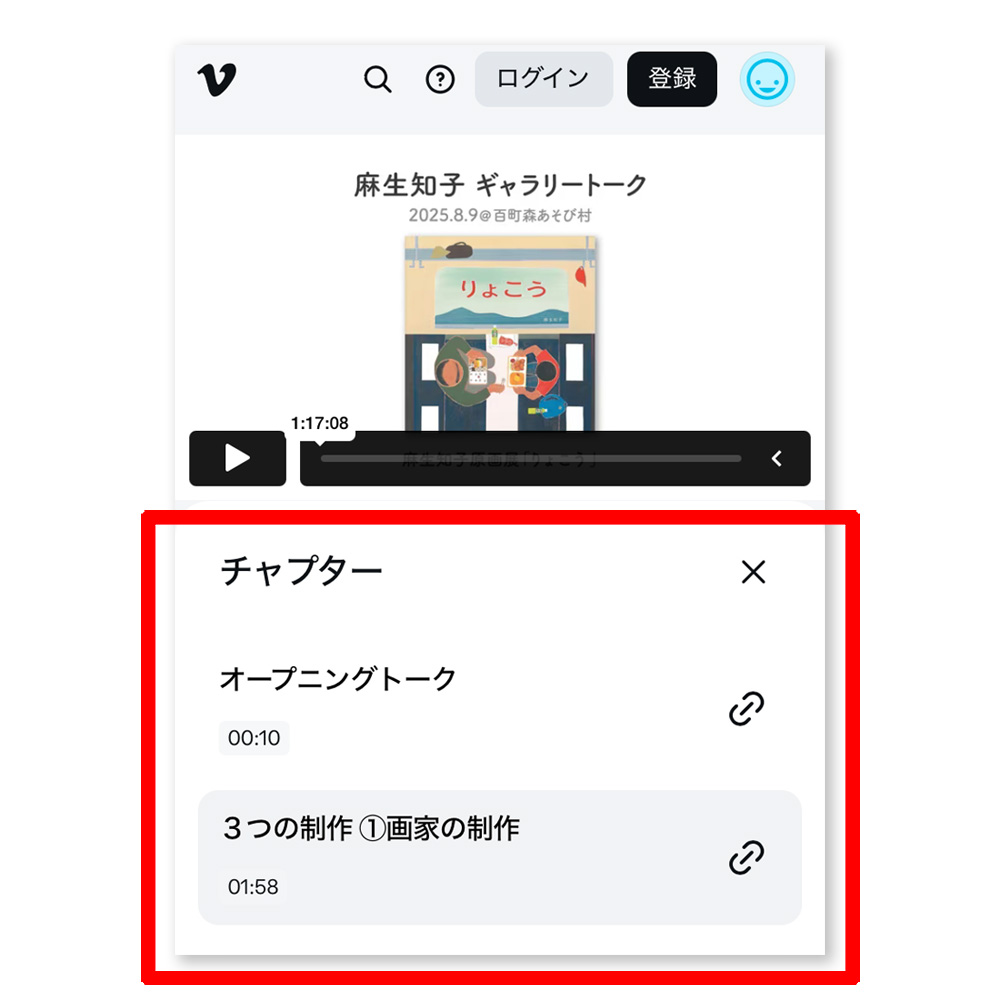The width and height of the screenshot is (1000, 1000).
Task: Copy link for オープニングトーク chapter
Action: (746, 708)
